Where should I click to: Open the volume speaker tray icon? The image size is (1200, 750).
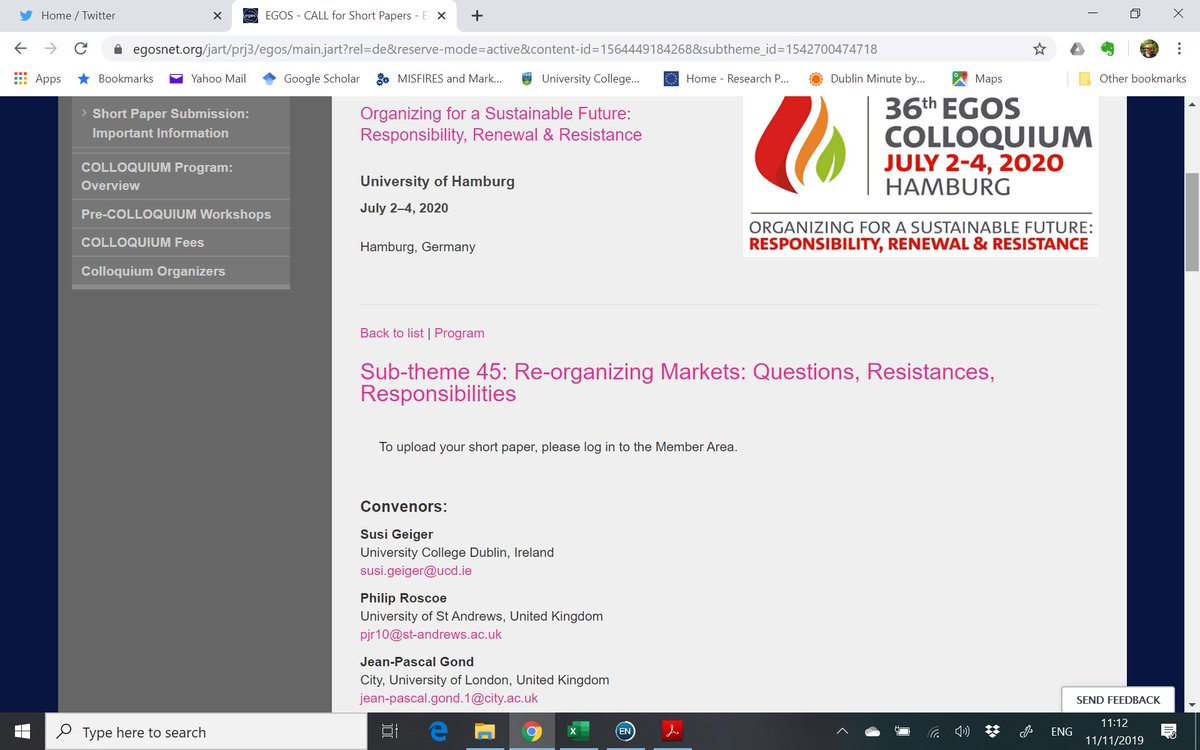[x=962, y=732]
